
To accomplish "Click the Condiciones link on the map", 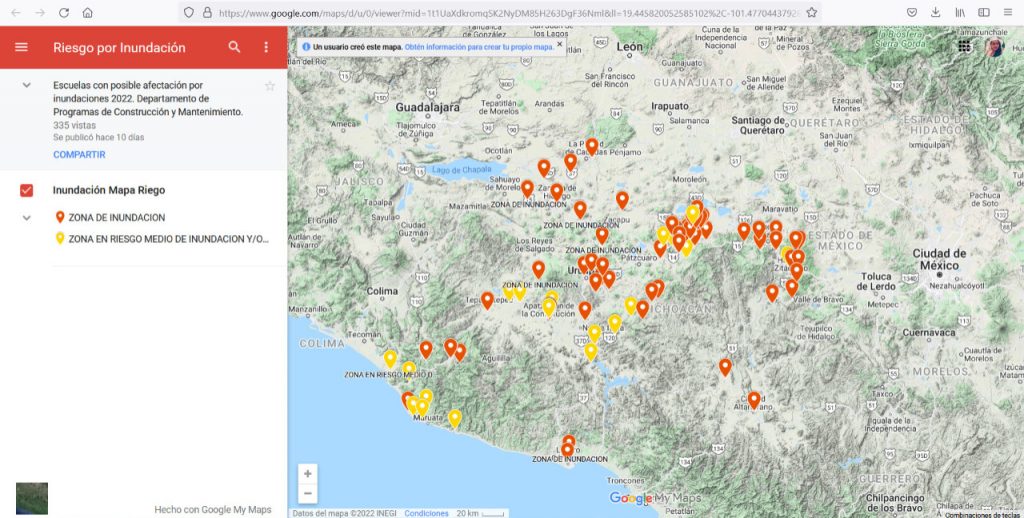I will [426, 513].
